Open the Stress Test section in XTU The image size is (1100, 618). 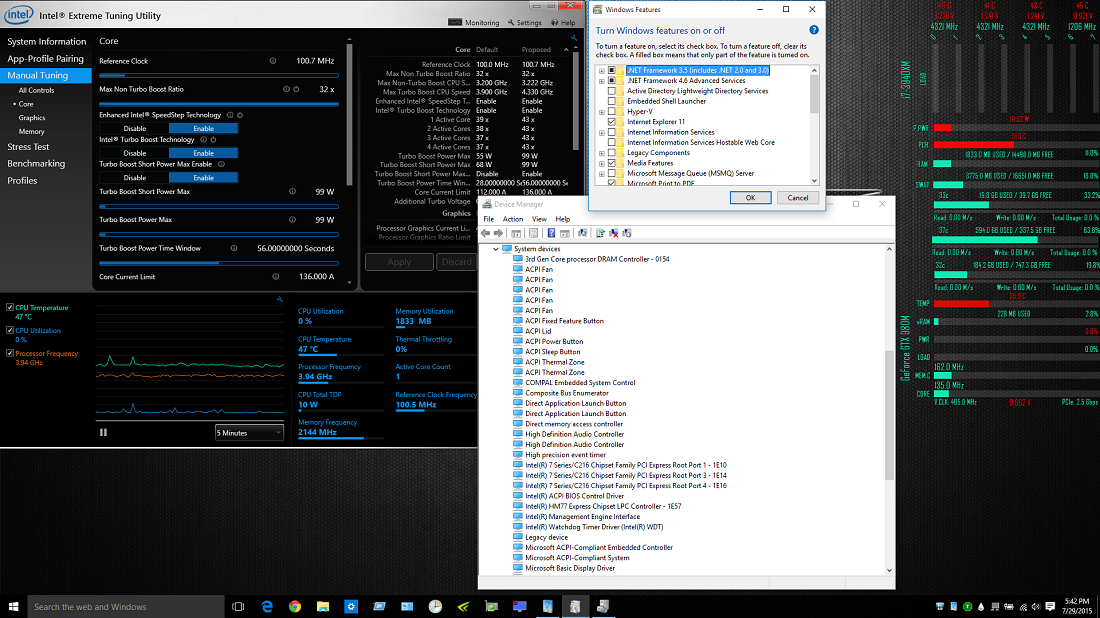(28, 147)
